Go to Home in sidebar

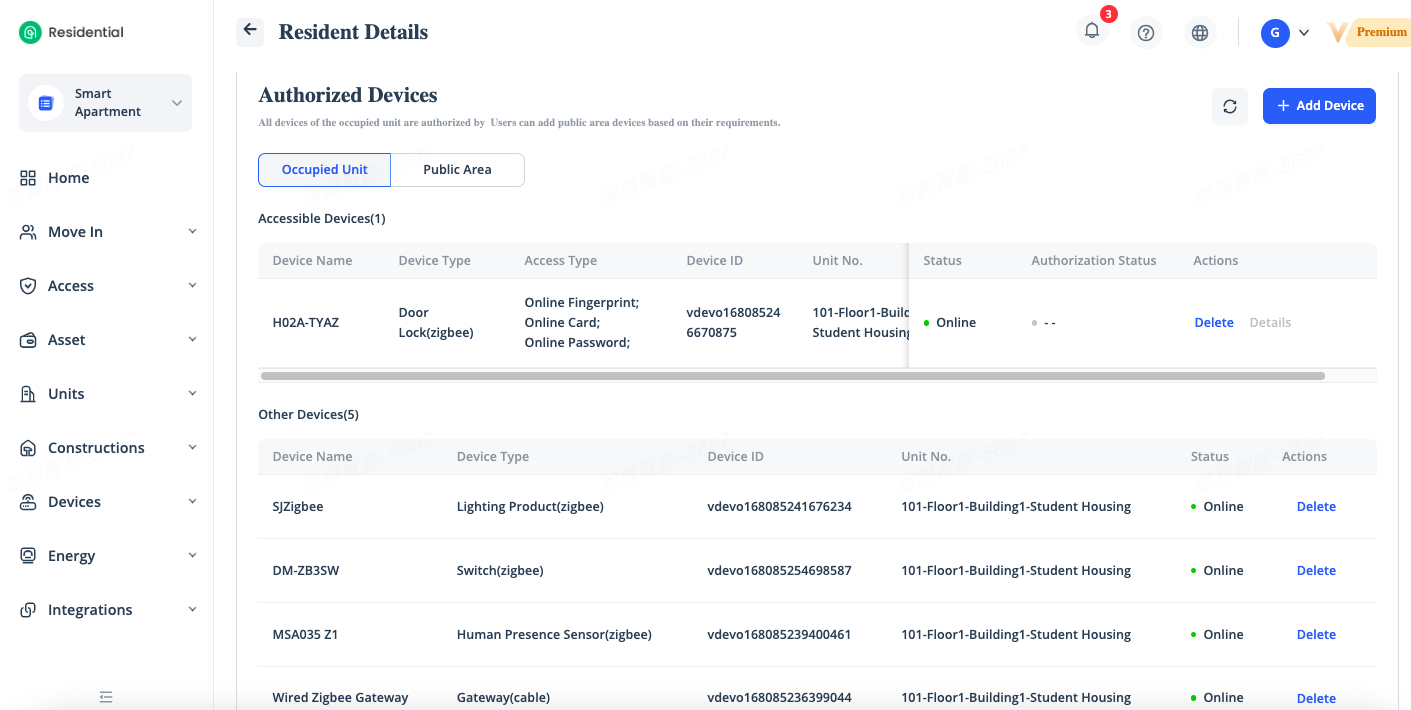pos(68,178)
